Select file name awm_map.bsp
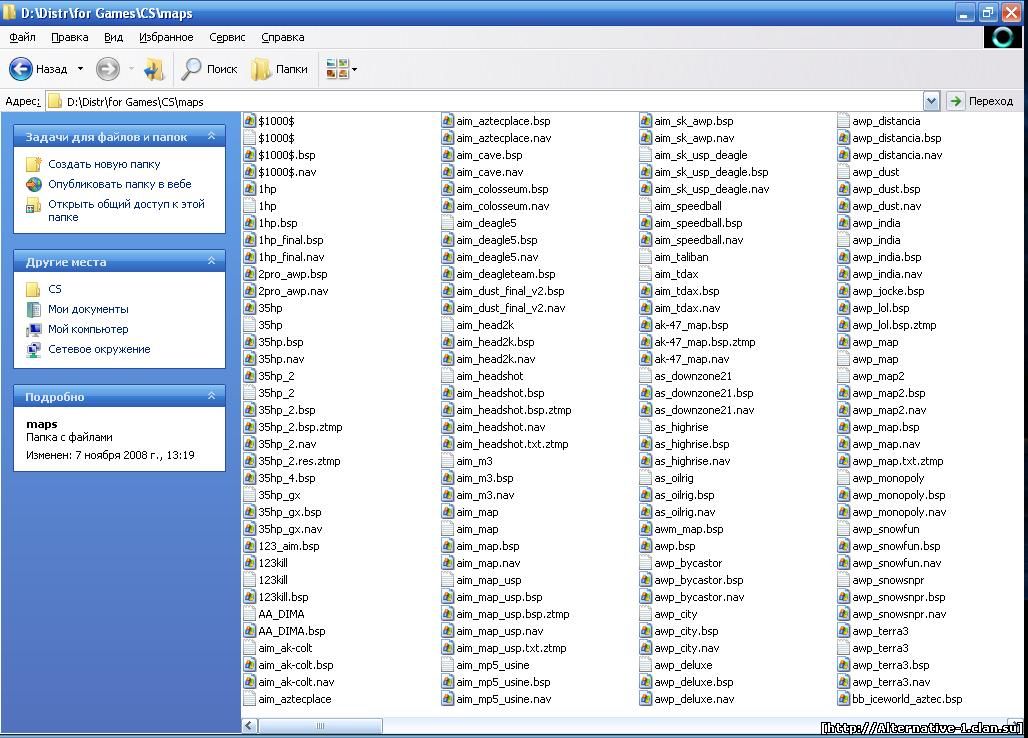The height and width of the screenshot is (738, 1028). [689, 529]
